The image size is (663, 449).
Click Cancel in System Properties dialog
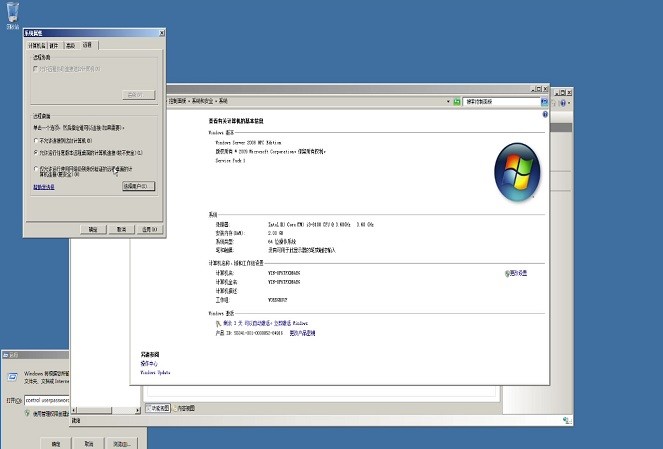pyautogui.click(x=121, y=229)
